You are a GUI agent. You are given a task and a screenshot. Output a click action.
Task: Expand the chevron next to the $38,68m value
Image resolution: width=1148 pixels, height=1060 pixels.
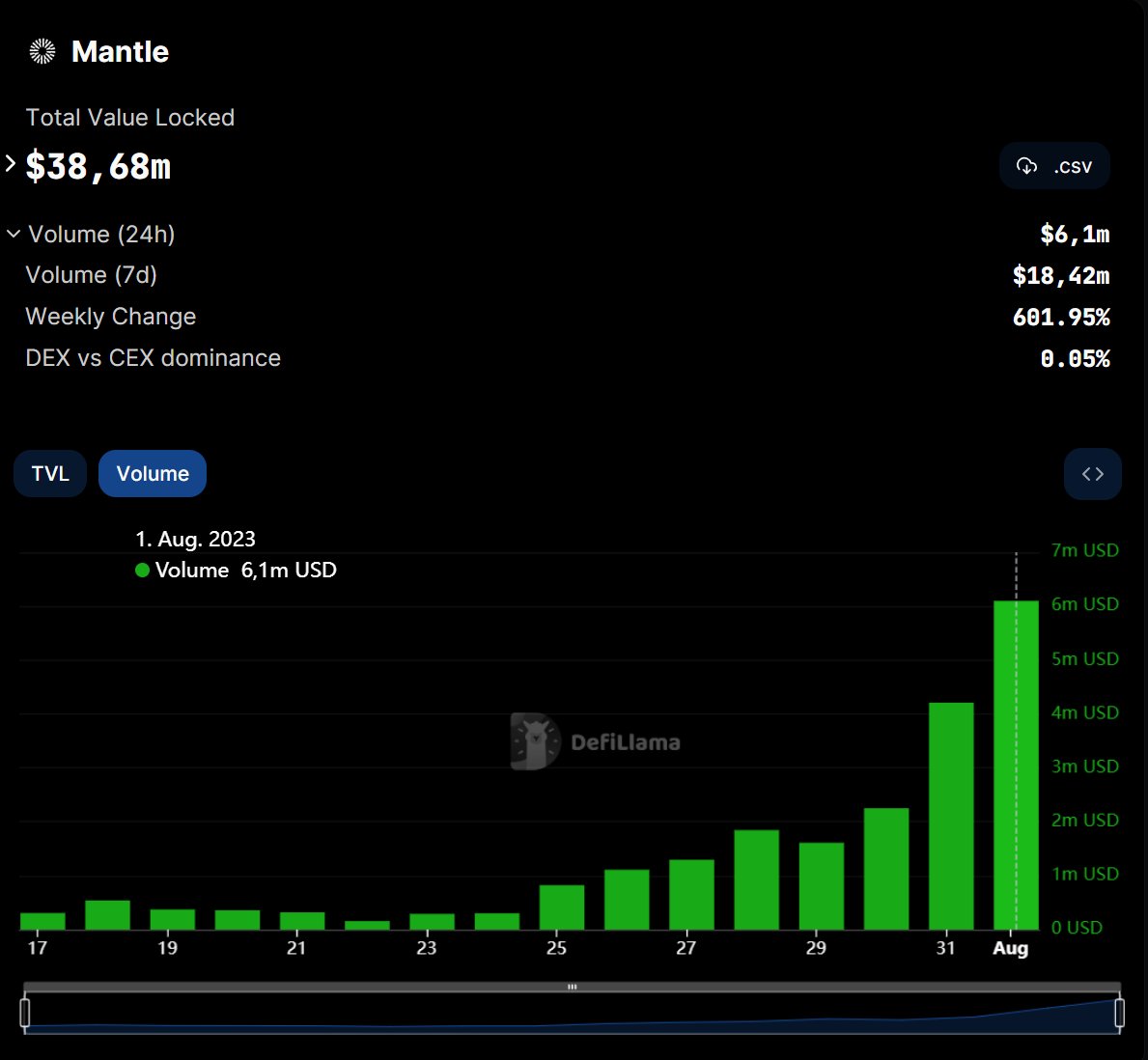(x=10, y=163)
